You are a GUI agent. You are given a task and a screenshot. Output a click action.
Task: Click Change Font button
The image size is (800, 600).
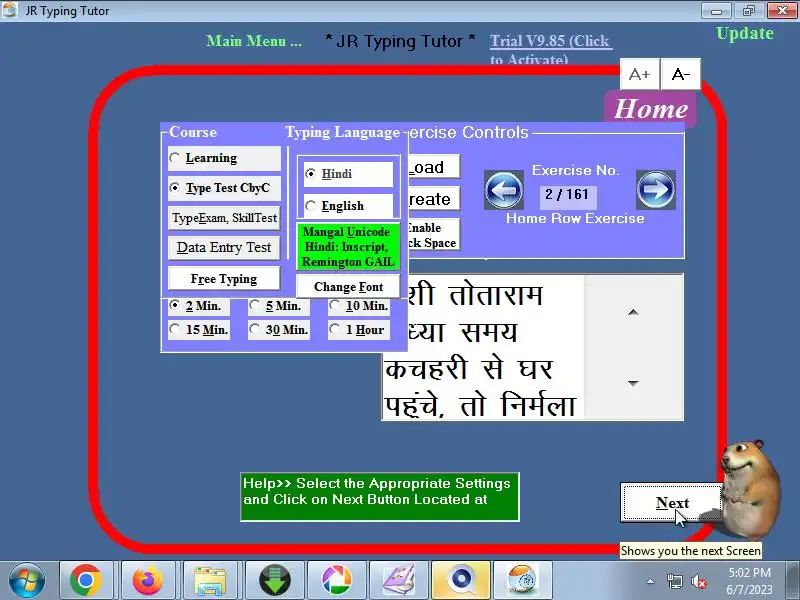[348, 287]
